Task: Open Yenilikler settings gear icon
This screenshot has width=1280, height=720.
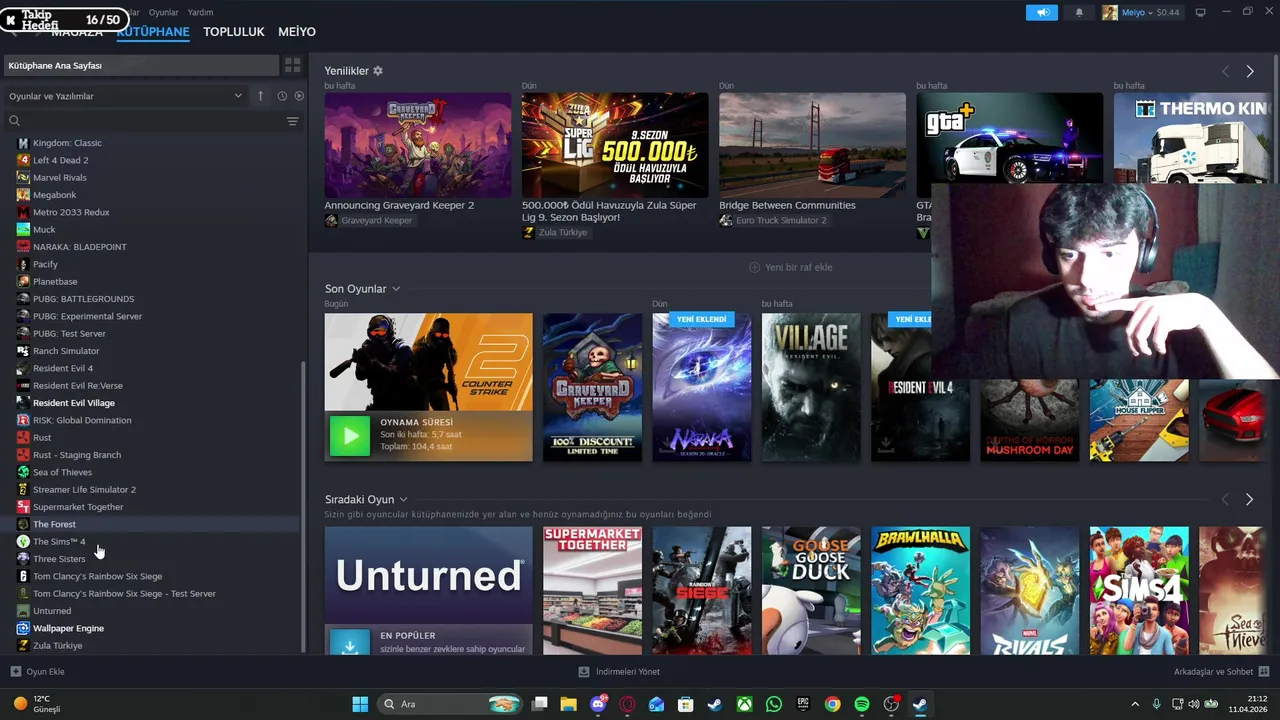Action: pos(378,71)
